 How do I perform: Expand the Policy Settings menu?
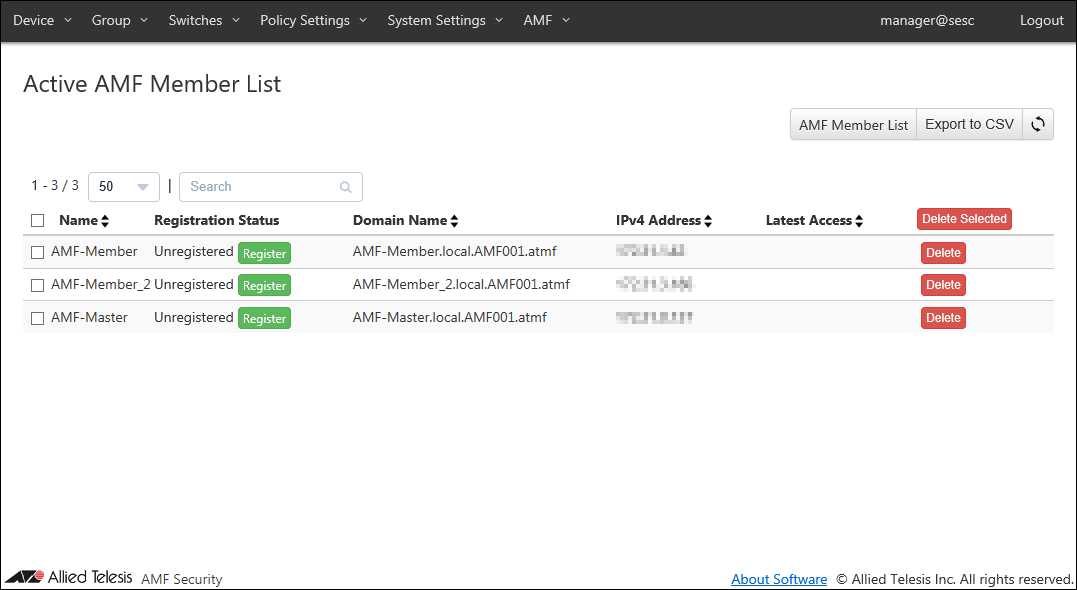(x=313, y=21)
